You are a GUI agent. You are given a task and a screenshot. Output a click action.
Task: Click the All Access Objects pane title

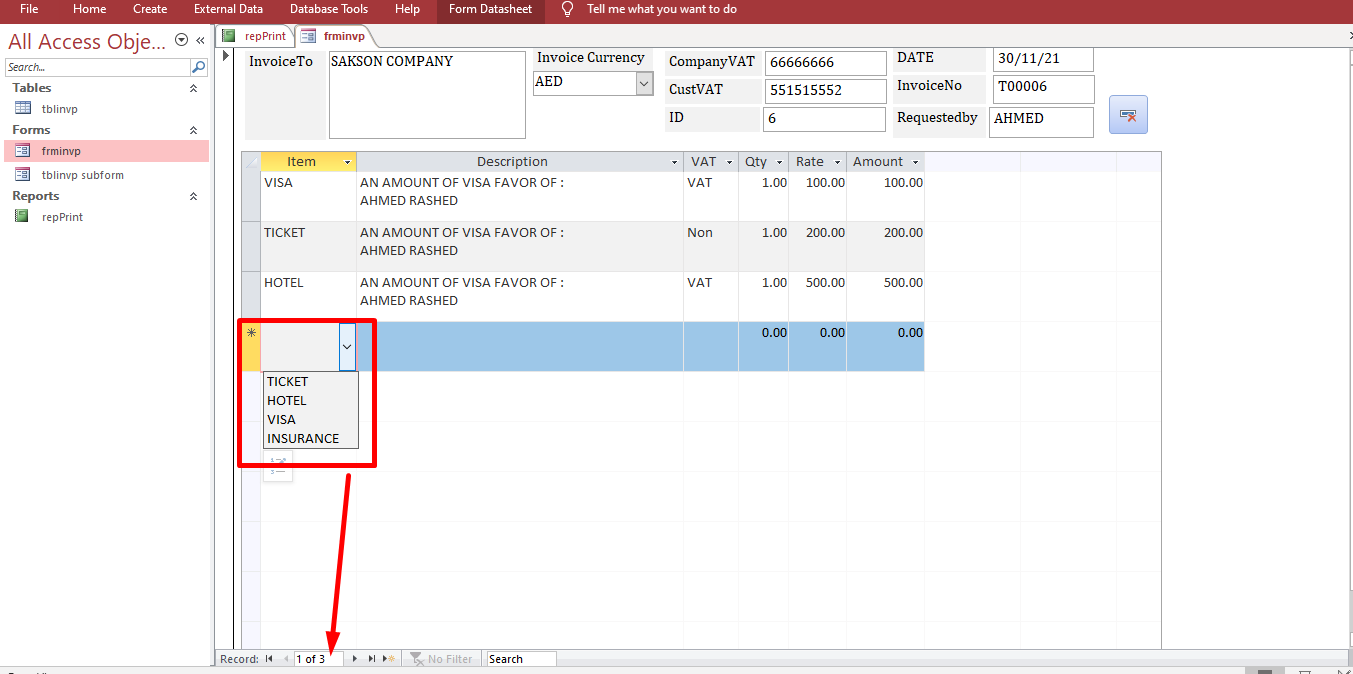point(87,41)
